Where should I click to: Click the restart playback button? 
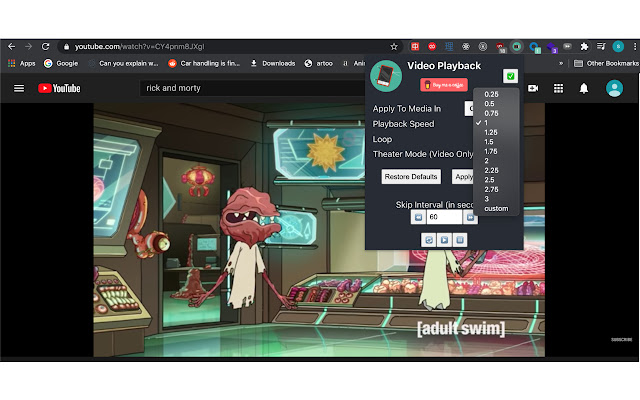click(x=429, y=240)
